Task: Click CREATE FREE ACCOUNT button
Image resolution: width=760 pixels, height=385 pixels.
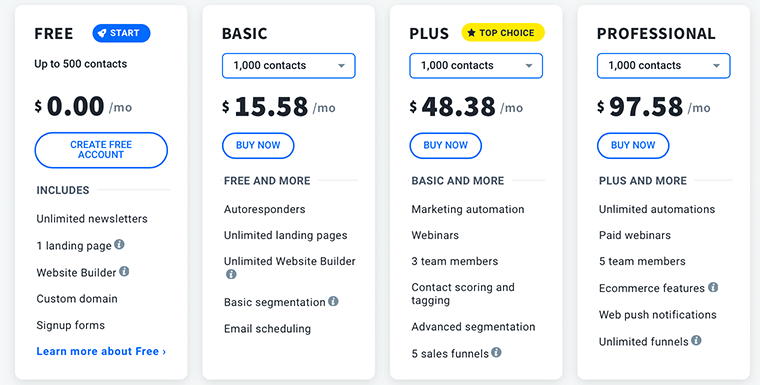Action: [101, 150]
